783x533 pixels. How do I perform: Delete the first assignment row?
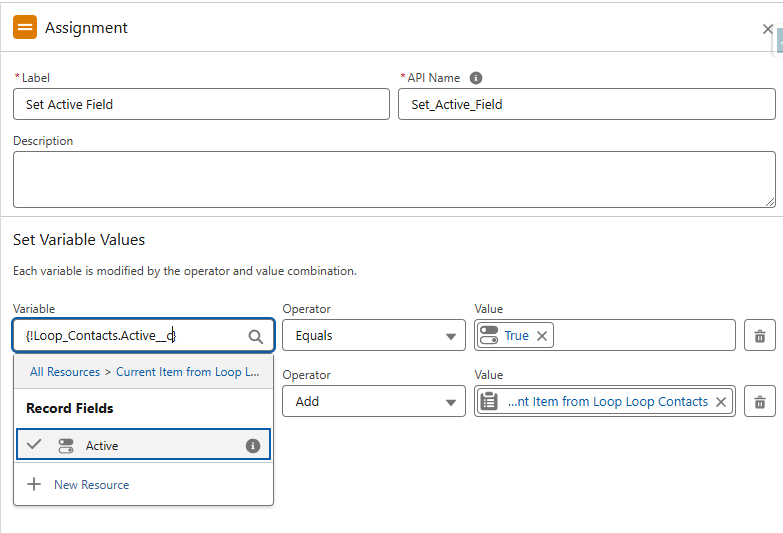(x=759, y=336)
